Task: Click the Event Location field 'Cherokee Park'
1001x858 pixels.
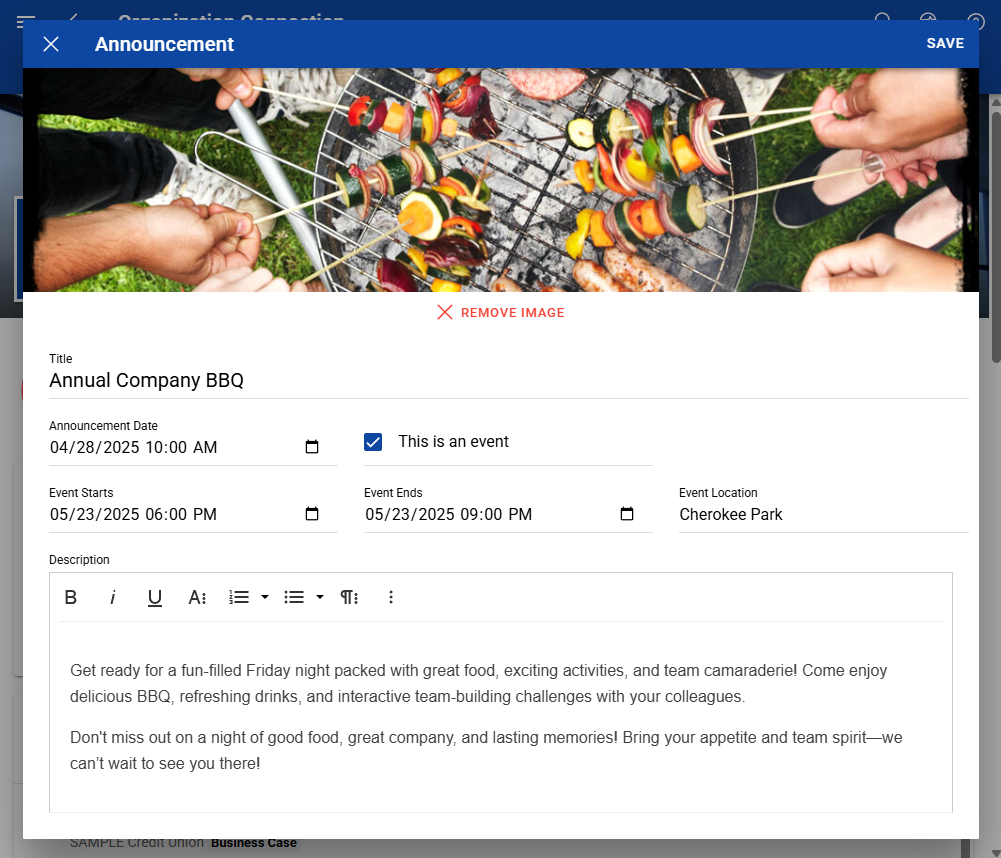Action: pos(824,515)
